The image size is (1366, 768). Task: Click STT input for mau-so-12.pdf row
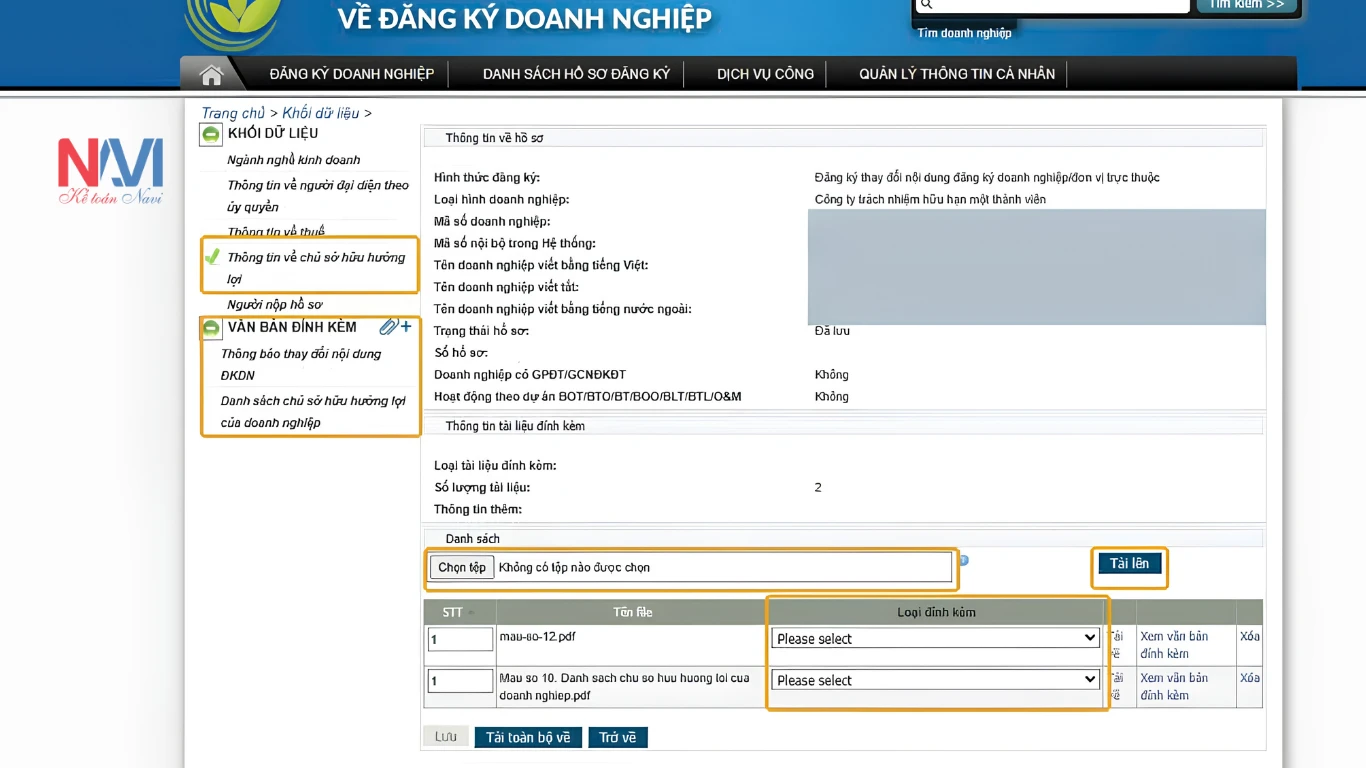point(460,639)
